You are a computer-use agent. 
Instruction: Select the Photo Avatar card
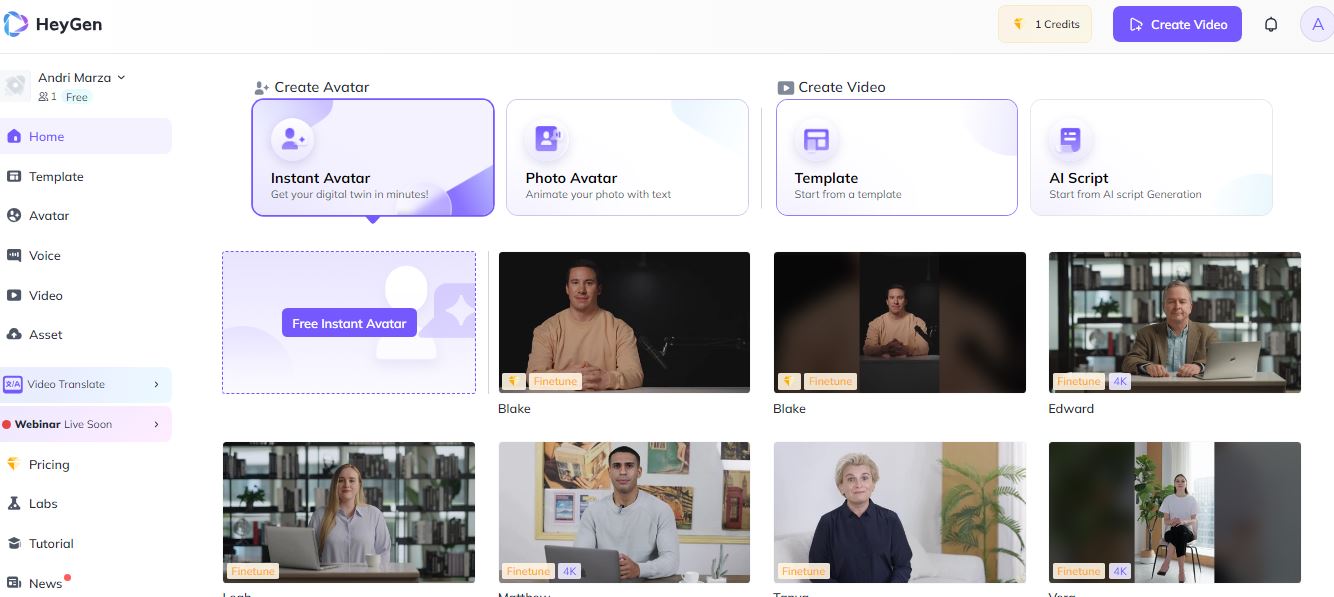(627, 157)
